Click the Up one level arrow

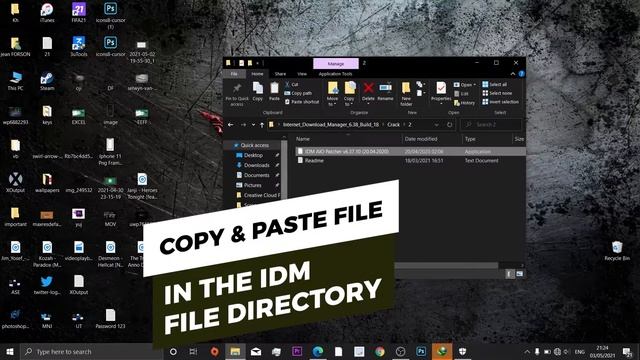tap(262, 125)
